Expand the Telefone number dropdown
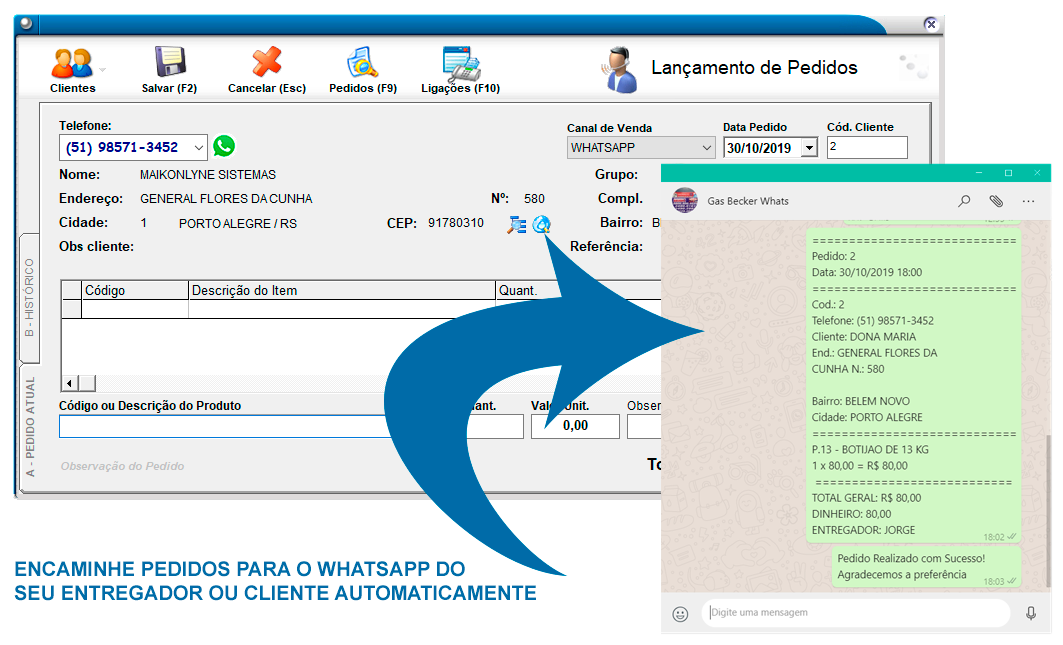The image size is (1063, 645). coord(198,148)
